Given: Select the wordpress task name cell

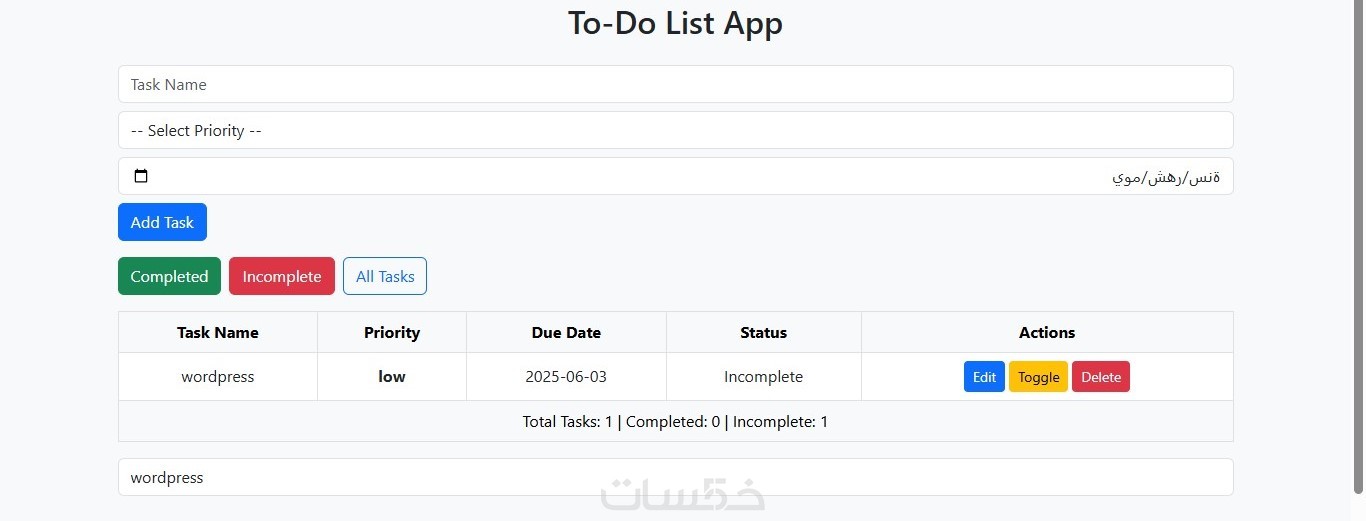Looking at the screenshot, I should coord(218,377).
